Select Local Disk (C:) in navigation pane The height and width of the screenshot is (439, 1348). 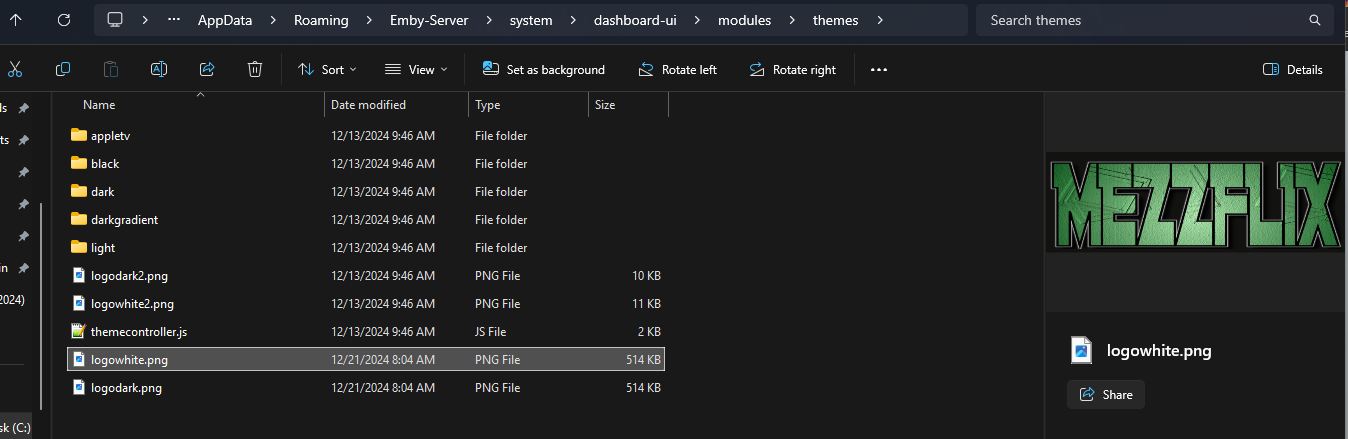pyautogui.click(x=15, y=427)
